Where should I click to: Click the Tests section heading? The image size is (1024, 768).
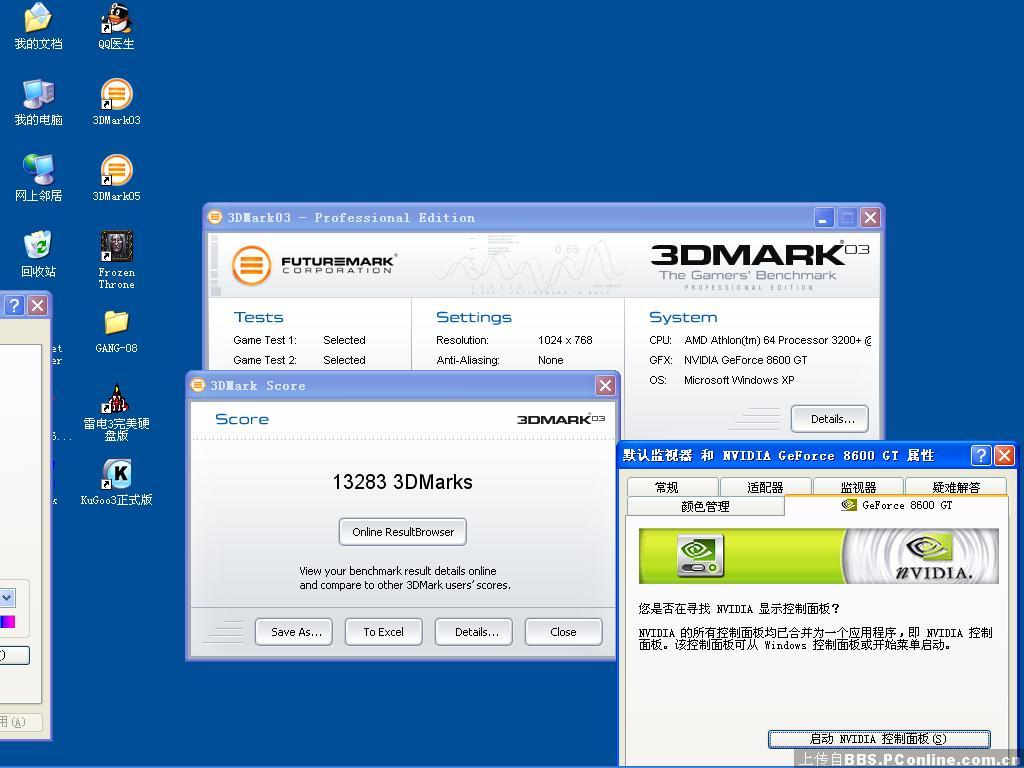tap(259, 317)
